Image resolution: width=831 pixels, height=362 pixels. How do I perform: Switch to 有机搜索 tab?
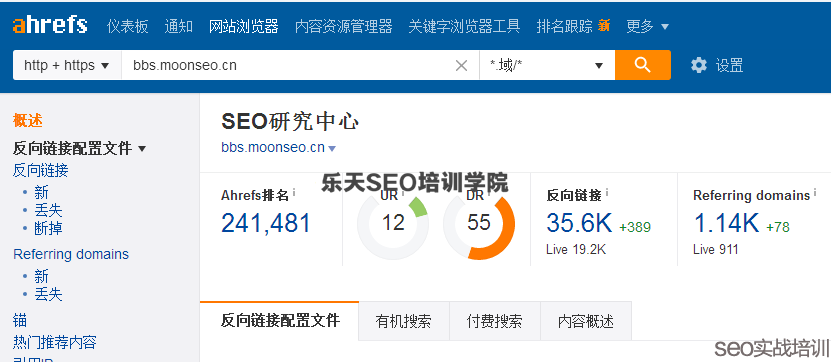pyautogui.click(x=404, y=321)
